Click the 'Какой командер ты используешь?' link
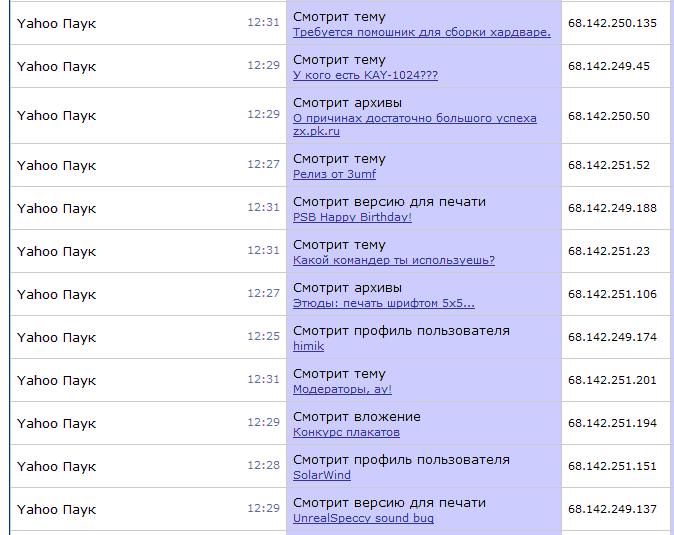 [x=393, y=260]
